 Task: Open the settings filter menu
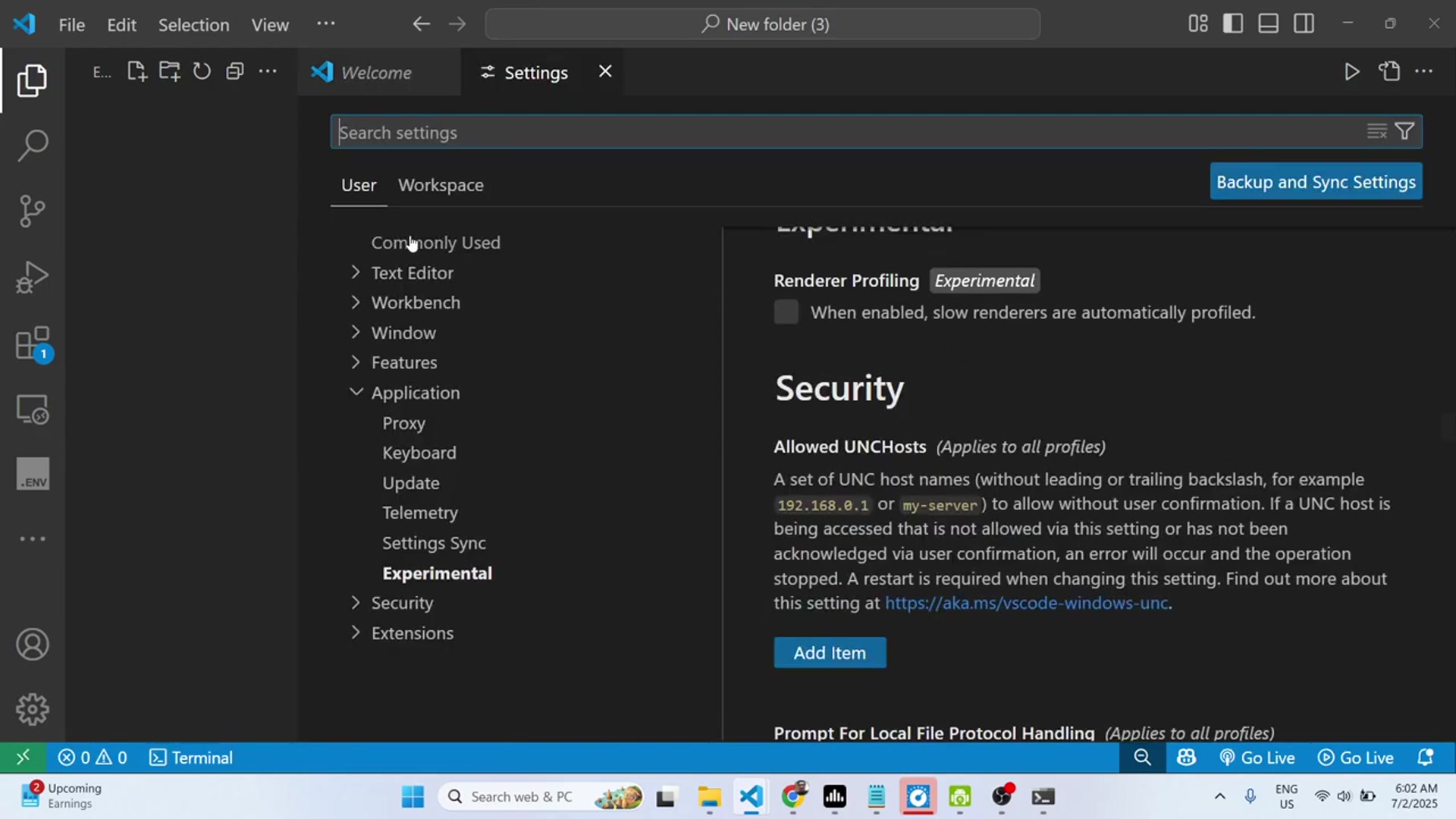(x=1404, y=132)
